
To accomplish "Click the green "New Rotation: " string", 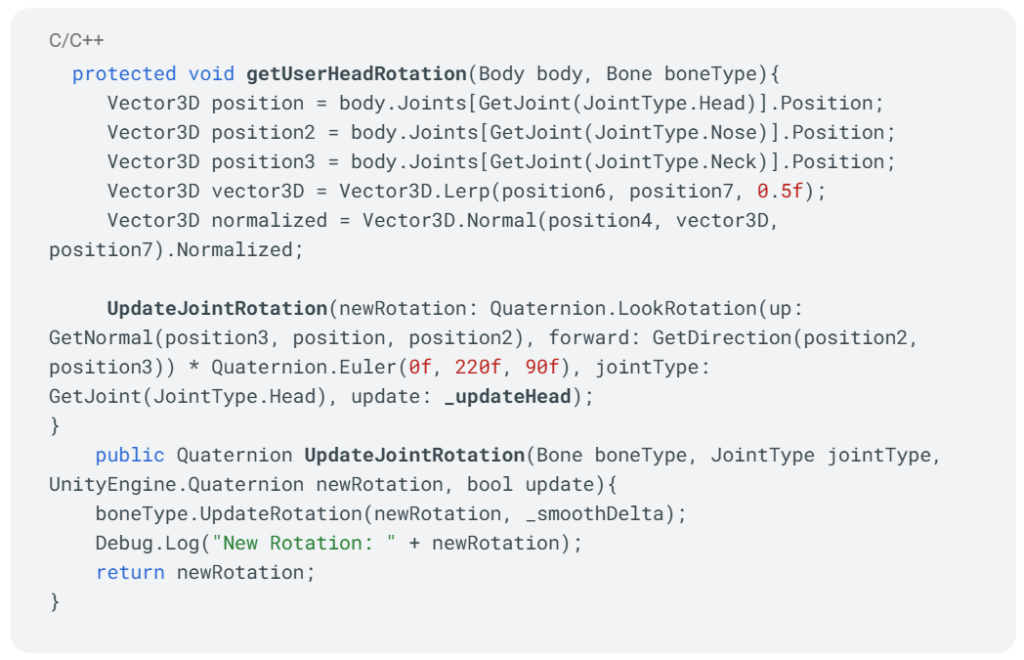I will tap(304, 543).
